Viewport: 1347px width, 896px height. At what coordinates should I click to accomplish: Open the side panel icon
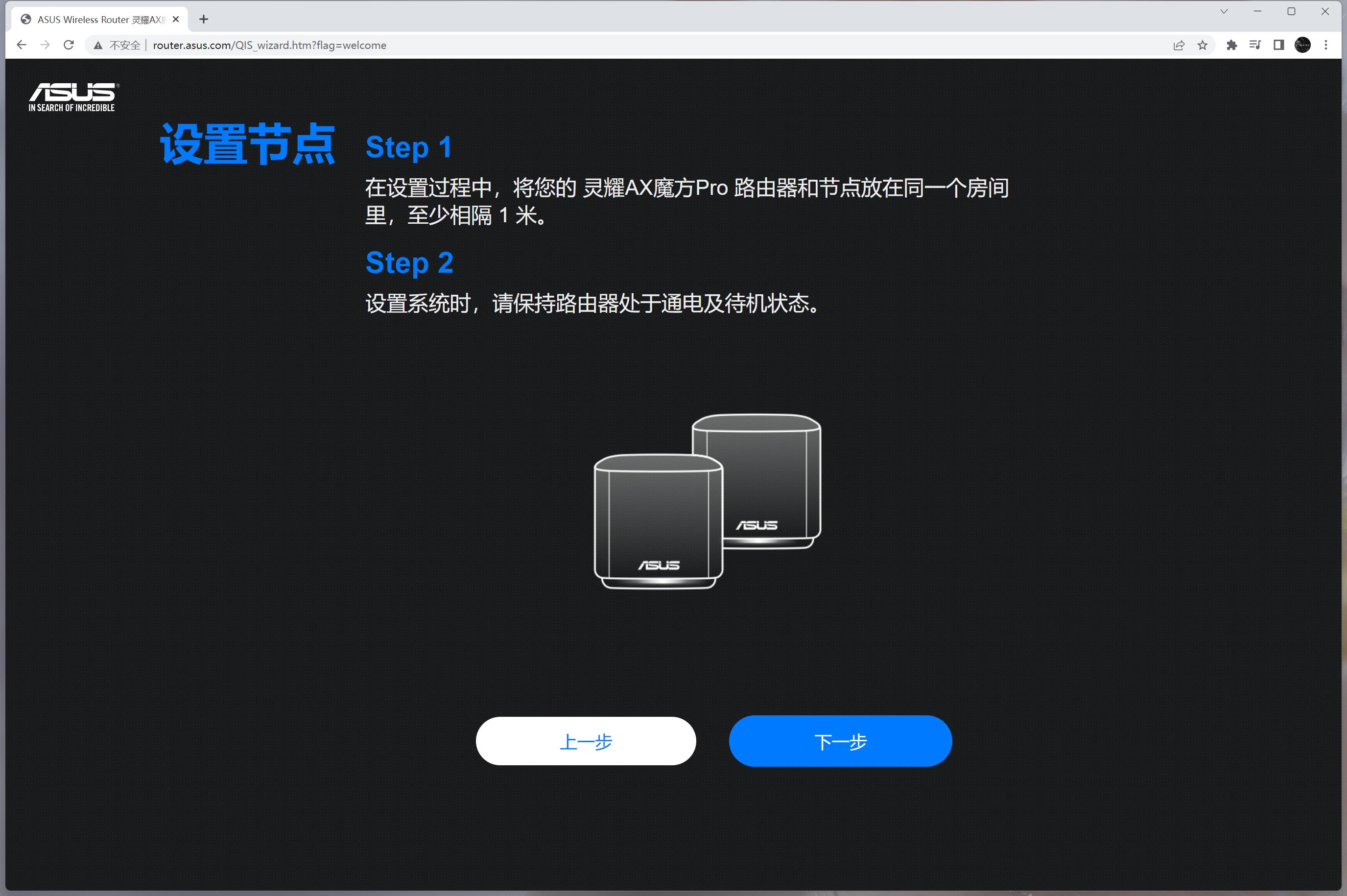pos(1279,45)
